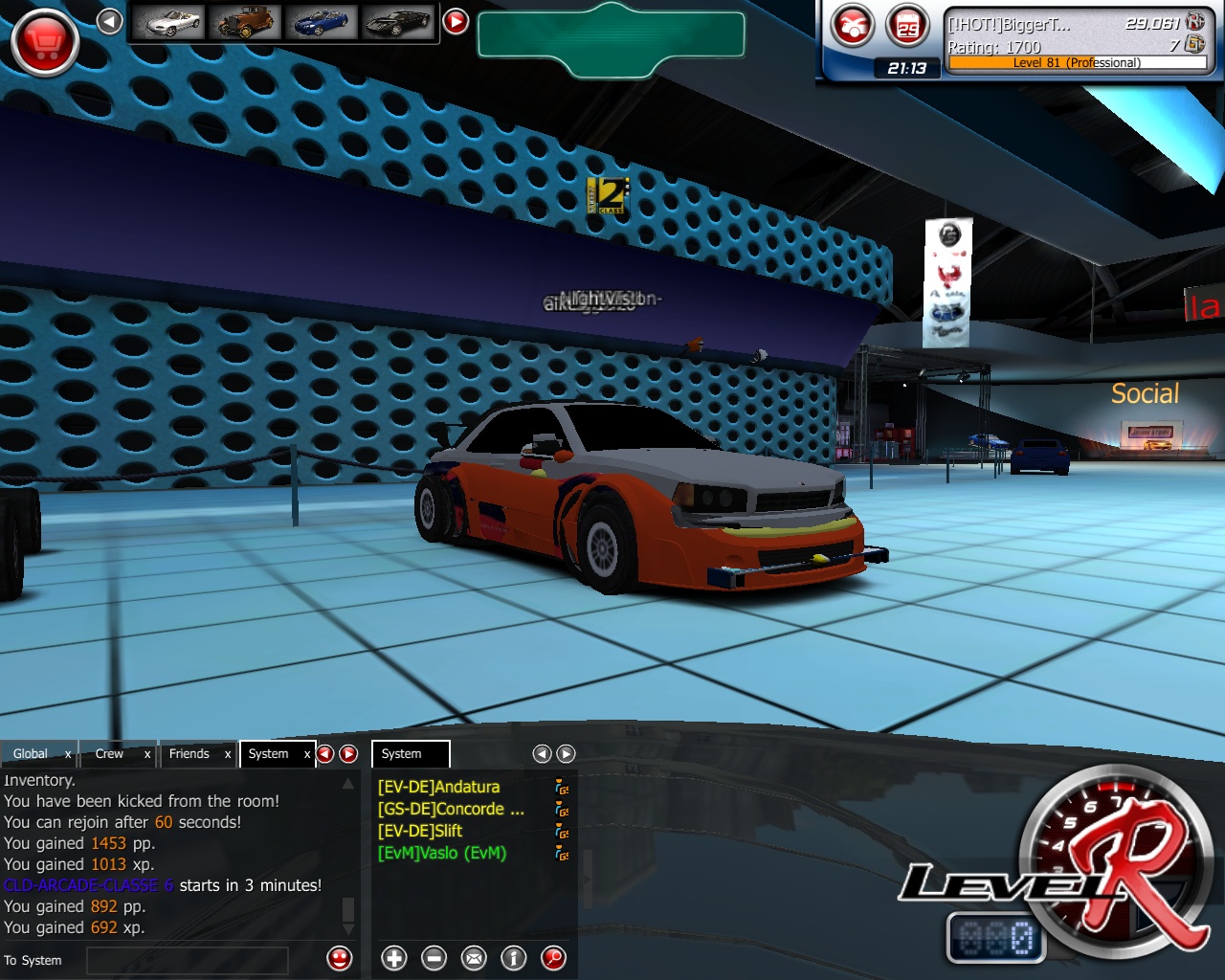
Task: Switch to the Friends chat tab
Action: coord(189,754)
